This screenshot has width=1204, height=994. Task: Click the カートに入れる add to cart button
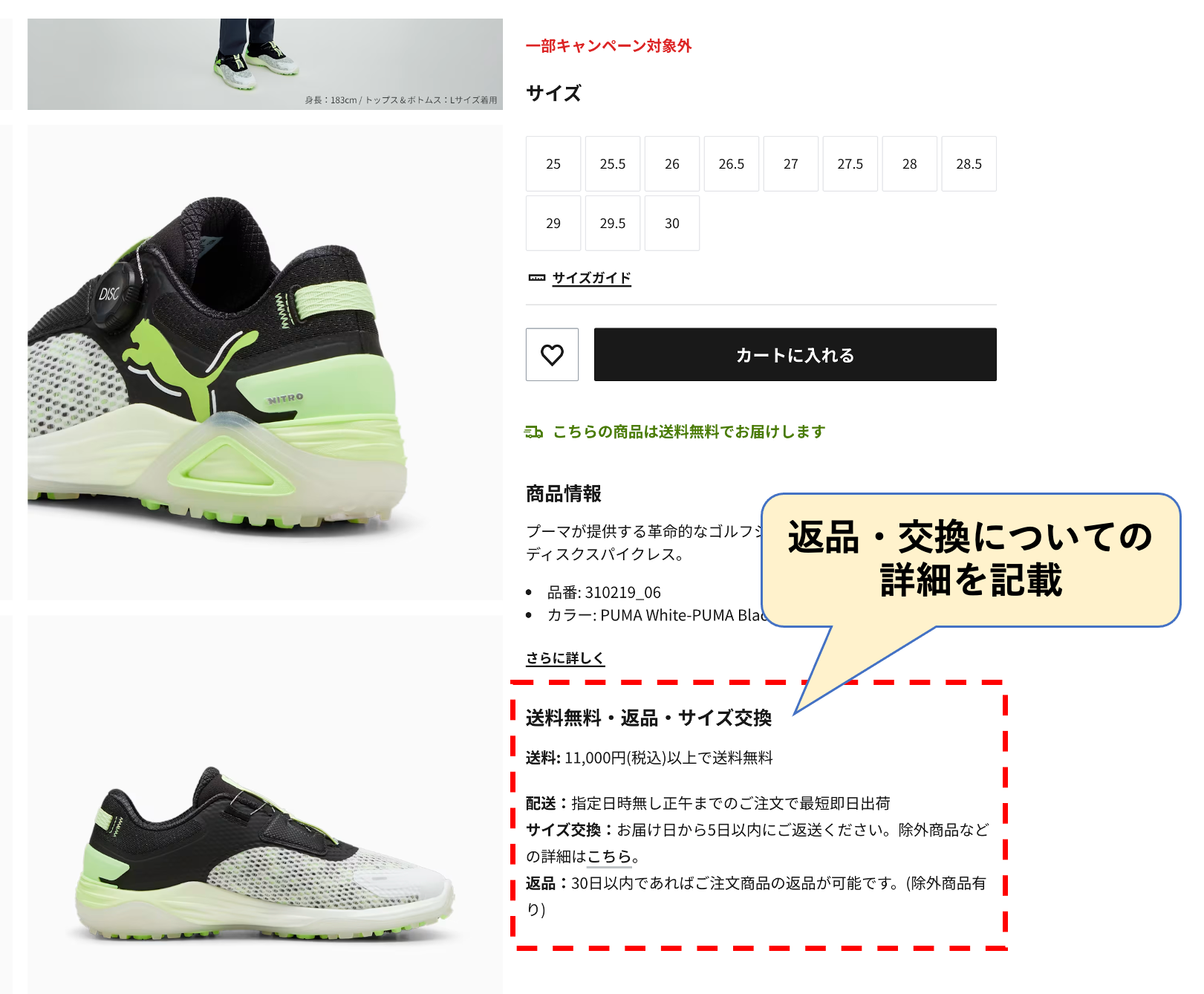point(795,354)
